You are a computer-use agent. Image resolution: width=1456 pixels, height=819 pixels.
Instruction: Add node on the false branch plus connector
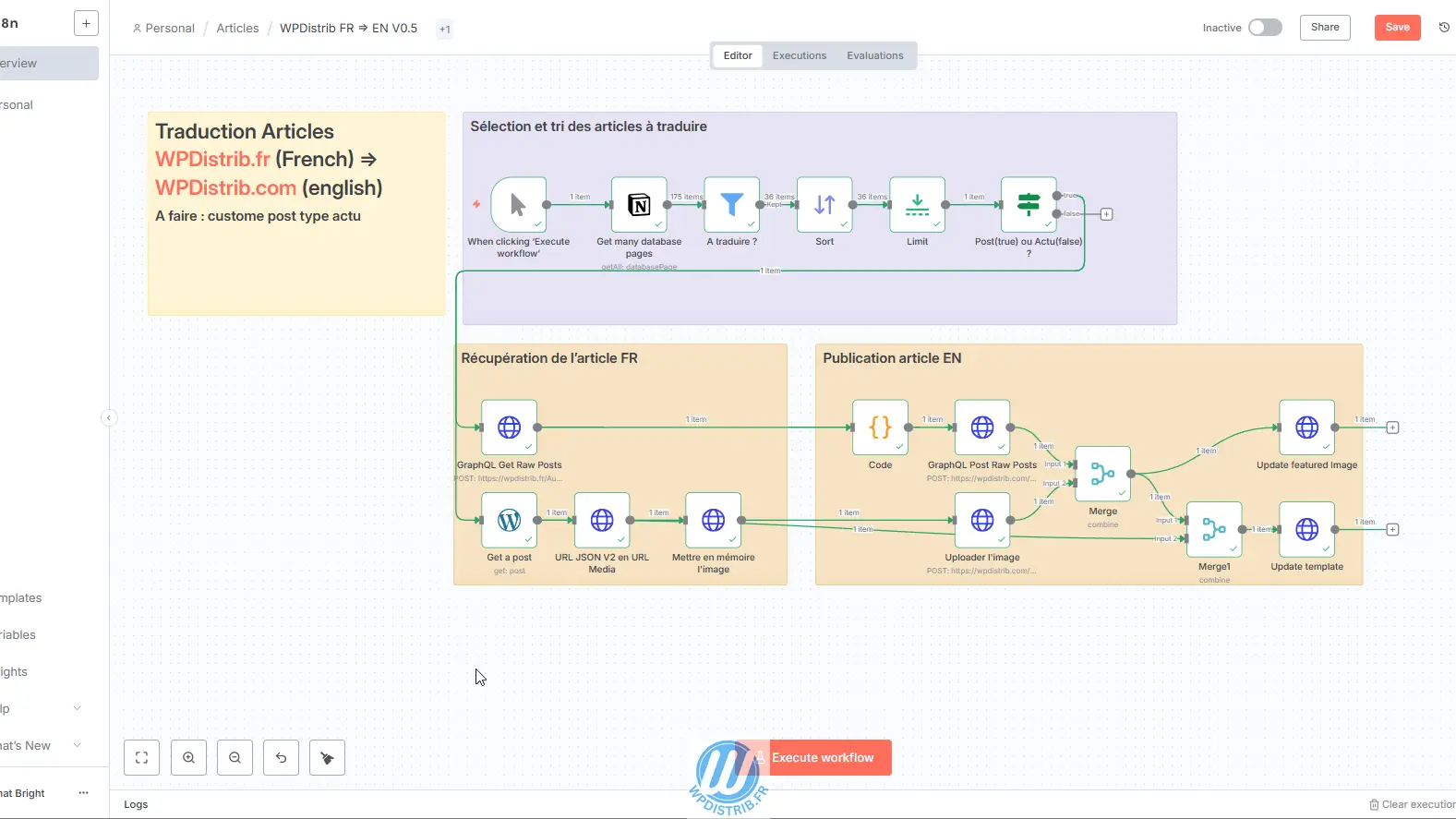(x=1106, y=214)
